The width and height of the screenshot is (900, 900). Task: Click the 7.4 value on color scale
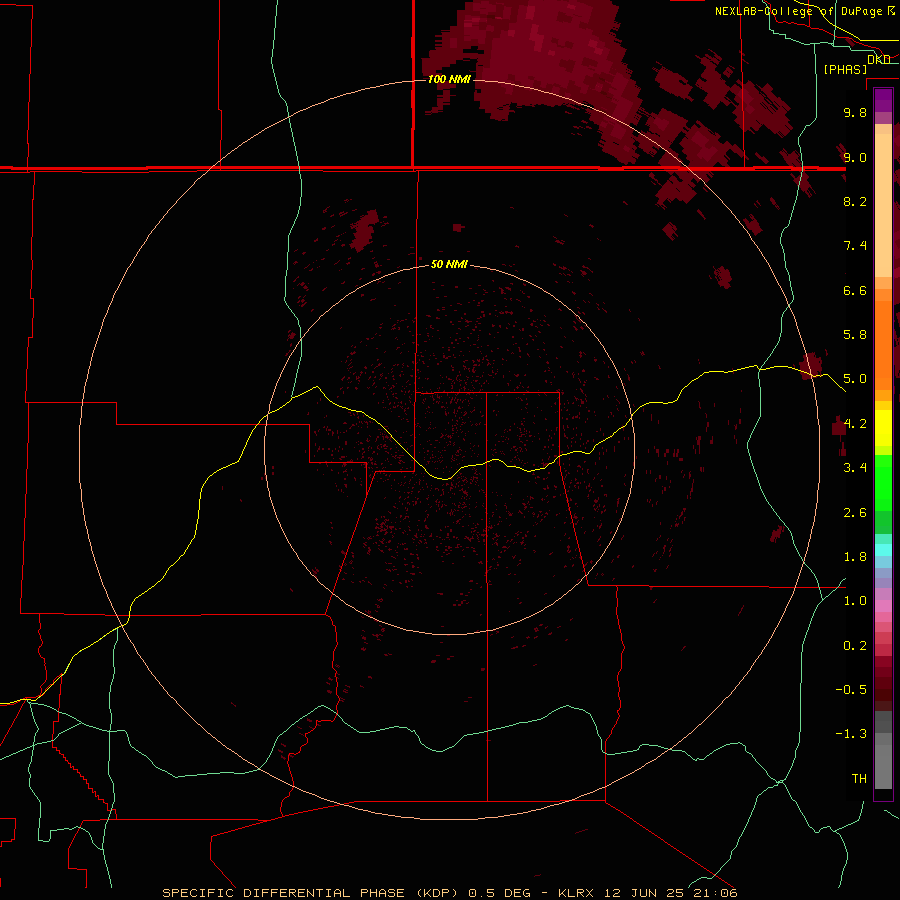click(855, 246)
